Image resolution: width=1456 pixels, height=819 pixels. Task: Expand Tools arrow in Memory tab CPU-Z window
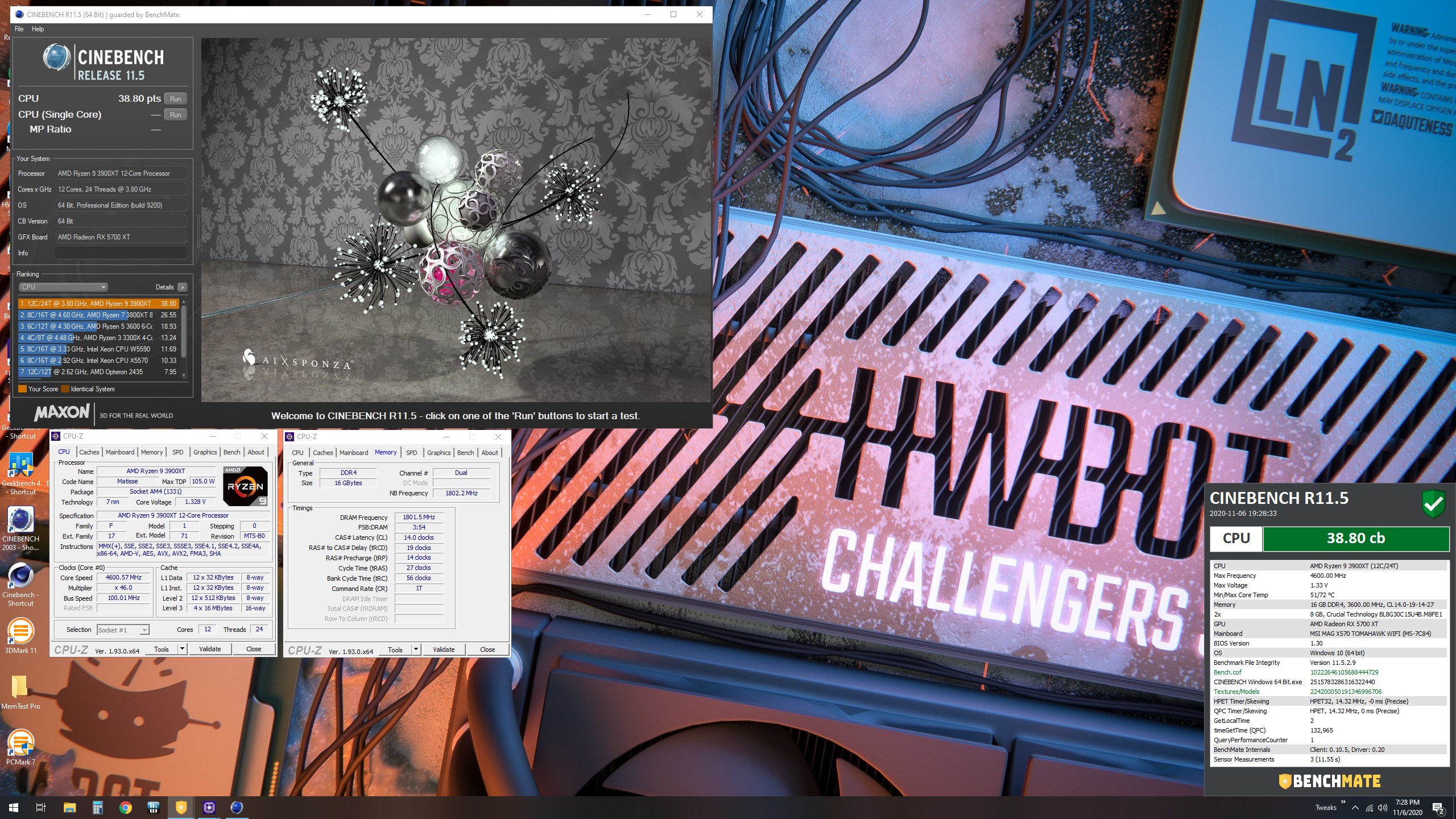coord(416,650)
